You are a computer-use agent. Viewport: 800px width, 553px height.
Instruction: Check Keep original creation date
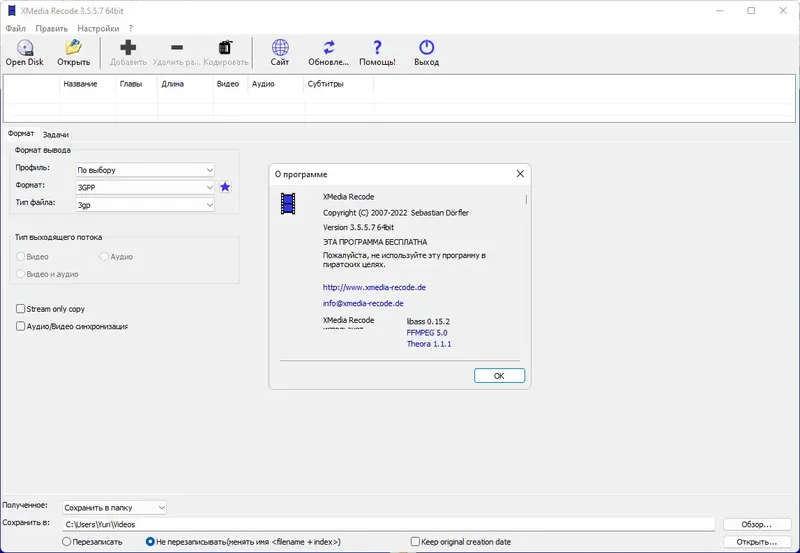[415, 542]
